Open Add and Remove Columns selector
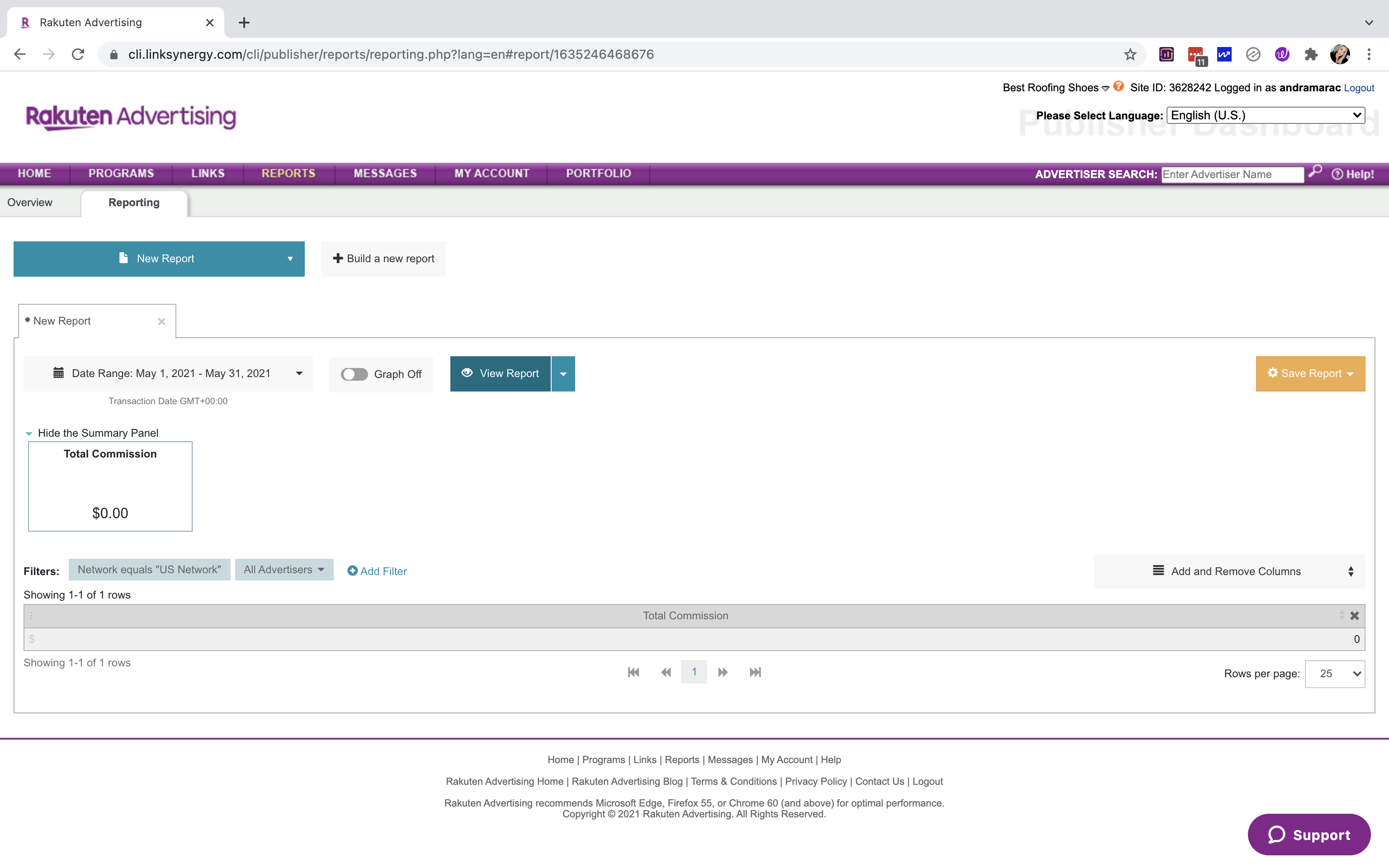This screenshot has height=868, width=1389. click(x=1229, y=571)
